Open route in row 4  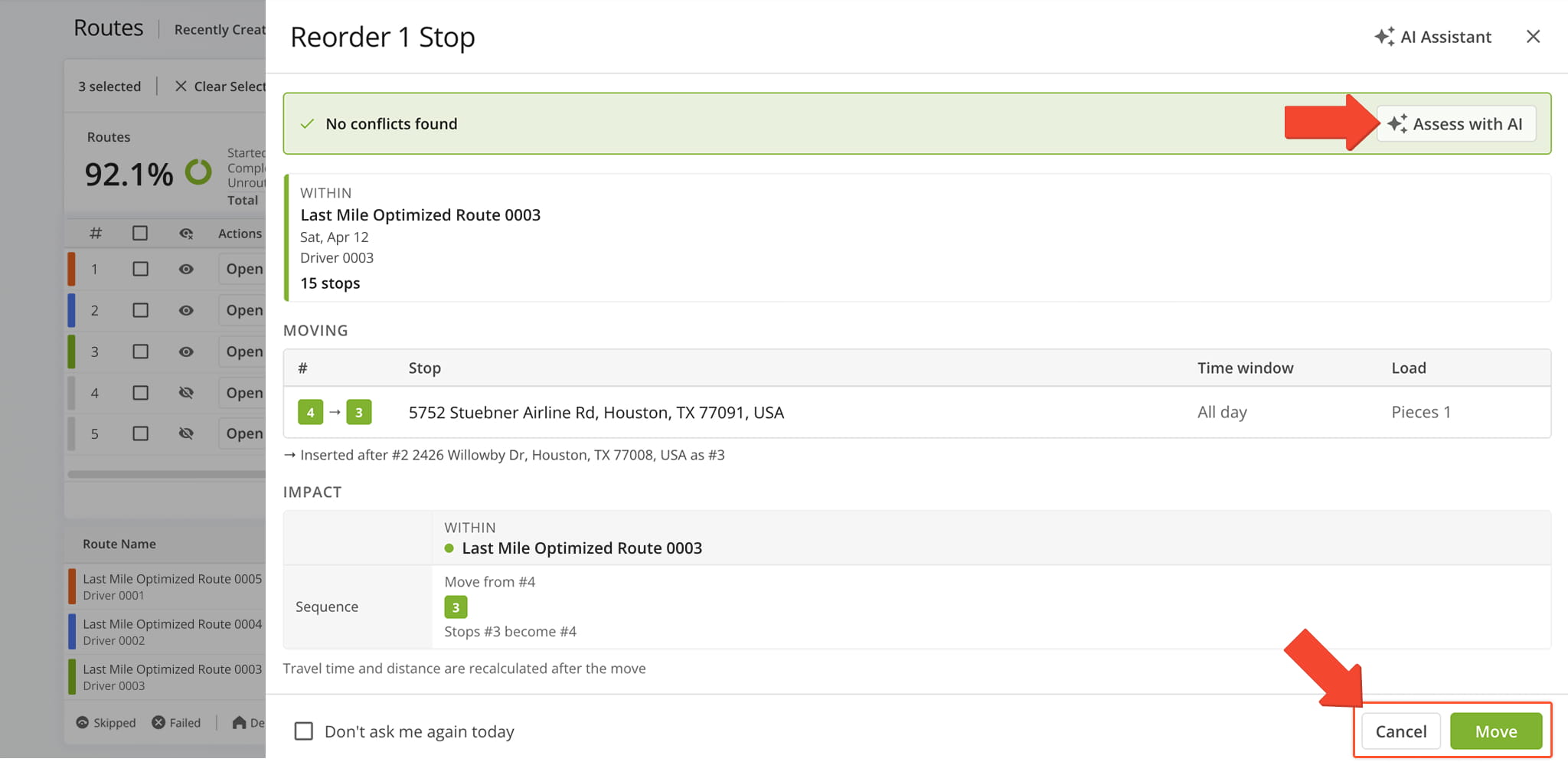[x=243, y=393]
